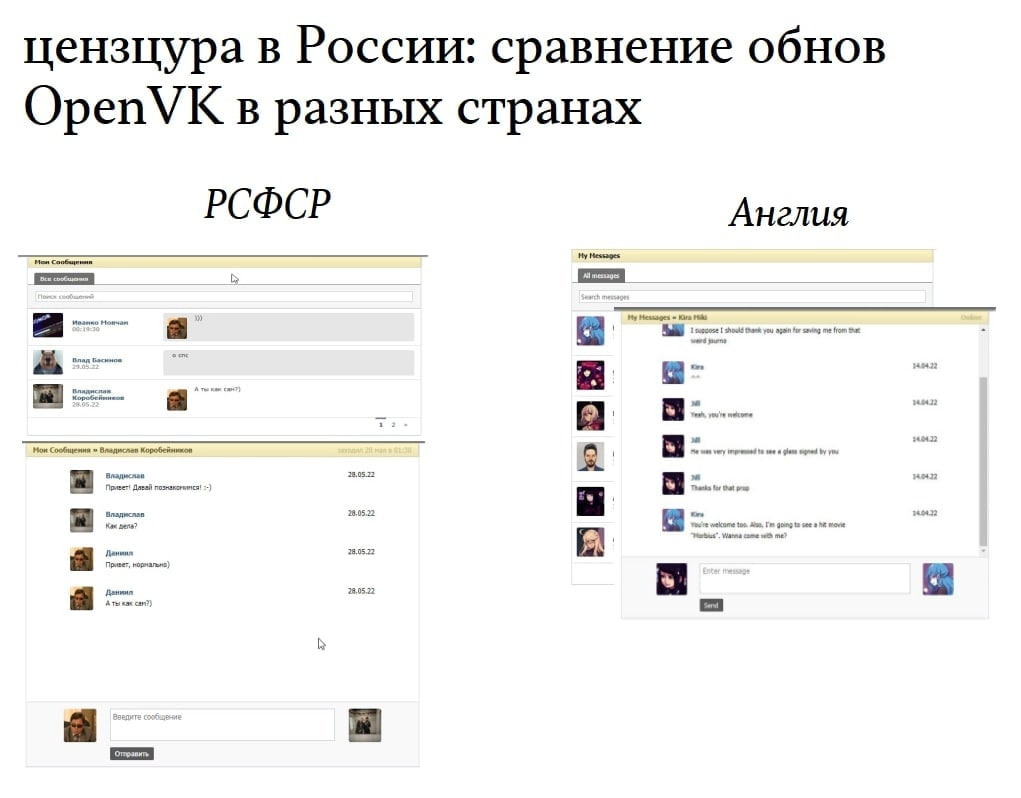Screen dimensions: 1021x798
Task: Open the blonde girl with moon avatar dialog
Action: click(591, 542)
